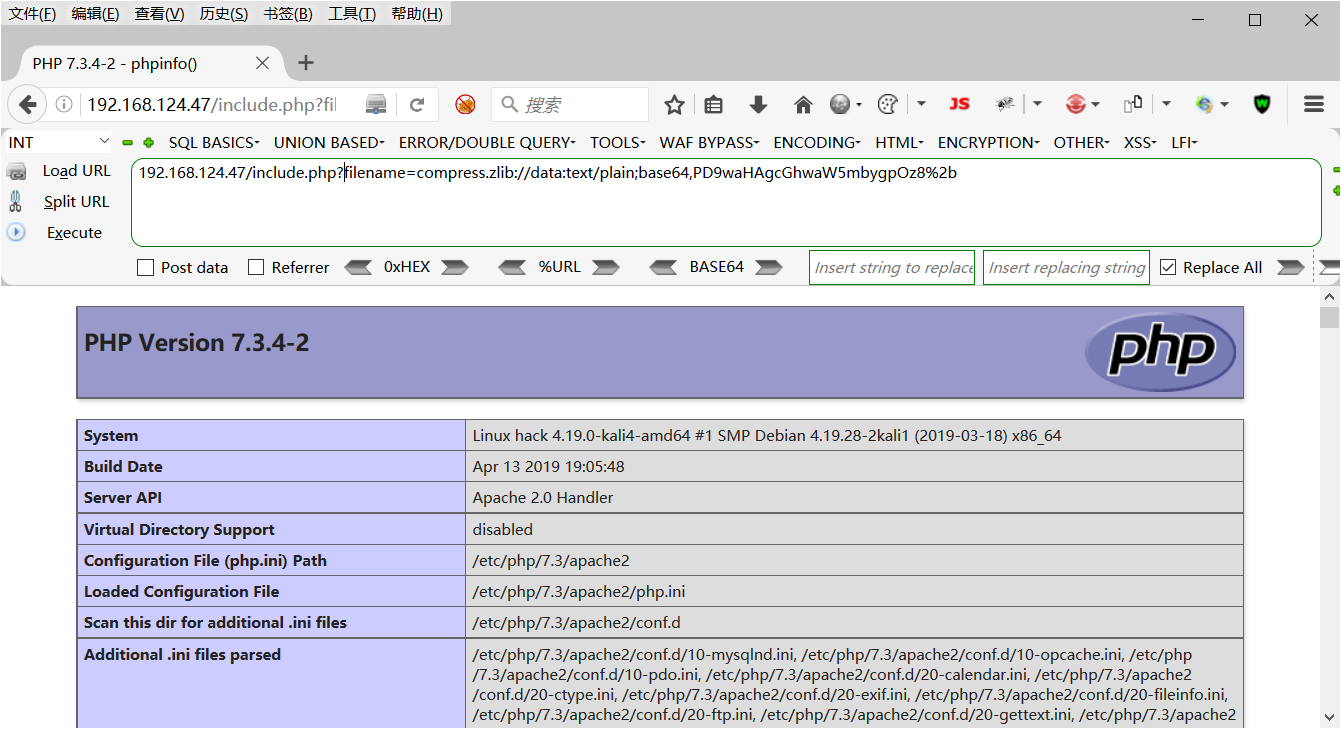Viewport: 1341px width, 729px height.
Task: Close the phpinfo() tab
Action: click(x=262, y=63)
